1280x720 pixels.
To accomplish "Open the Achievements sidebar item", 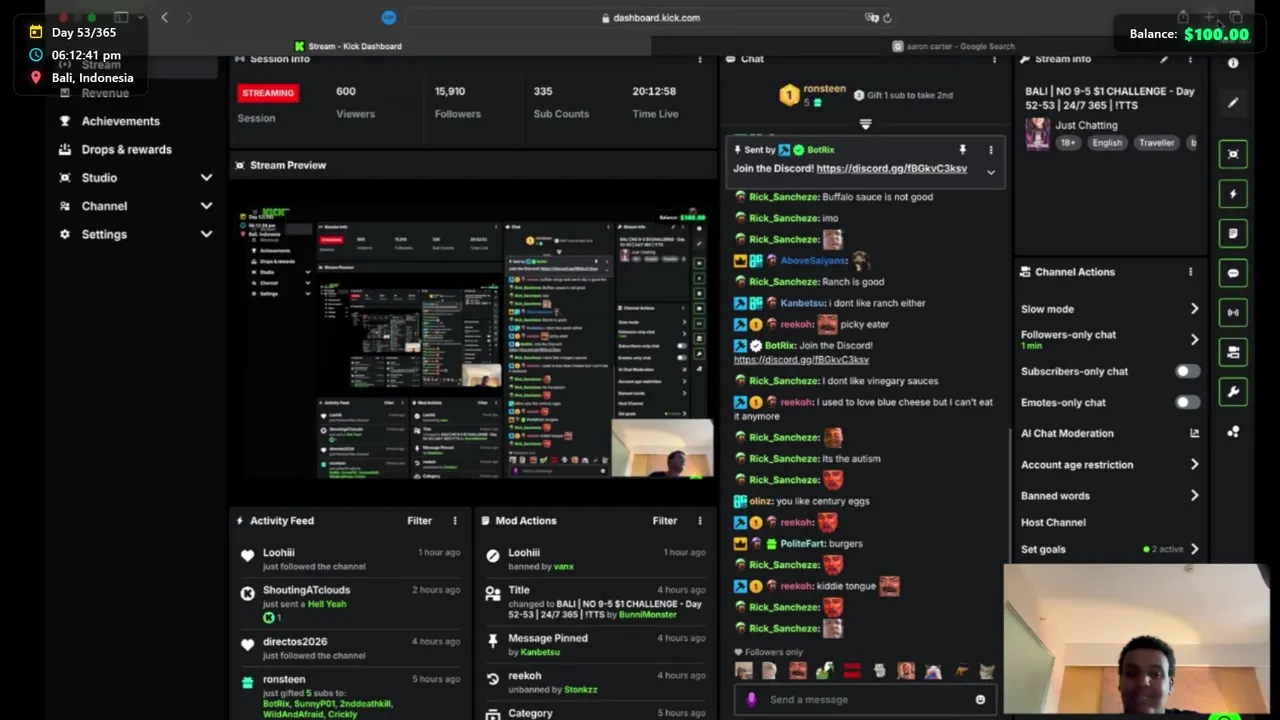I will point(120,121).
